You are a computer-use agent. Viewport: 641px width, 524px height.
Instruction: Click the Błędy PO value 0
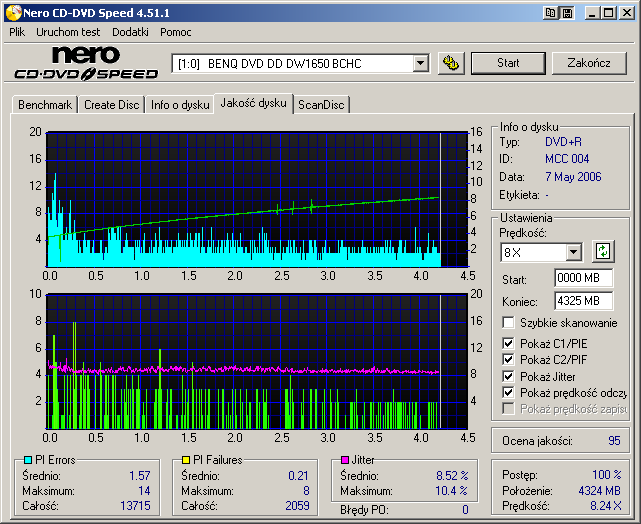tap(465, 510)
